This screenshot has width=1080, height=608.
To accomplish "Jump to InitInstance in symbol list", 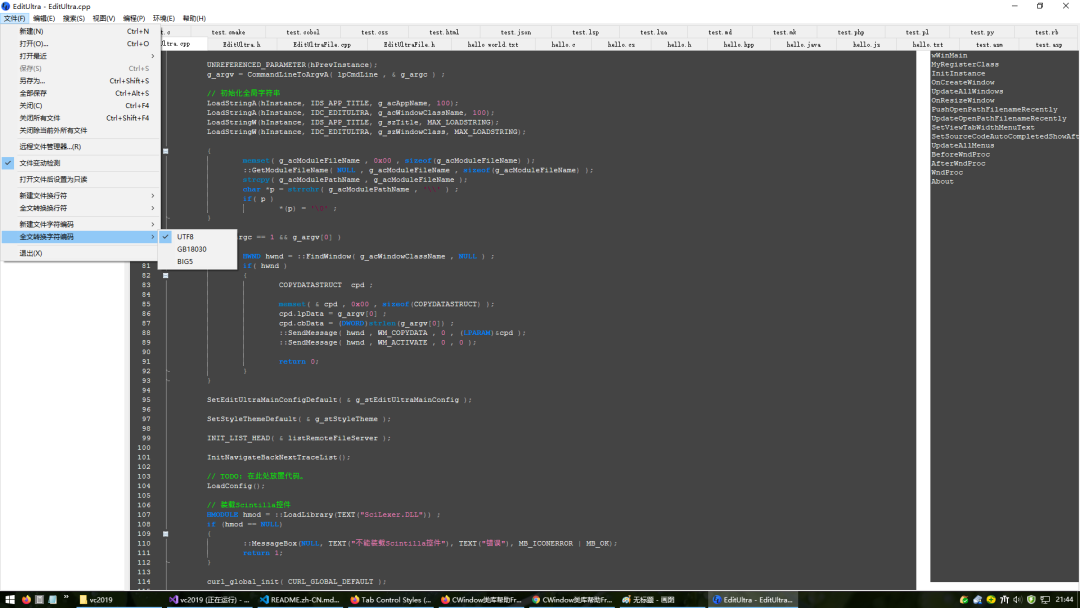I will [x=958, y=74].
